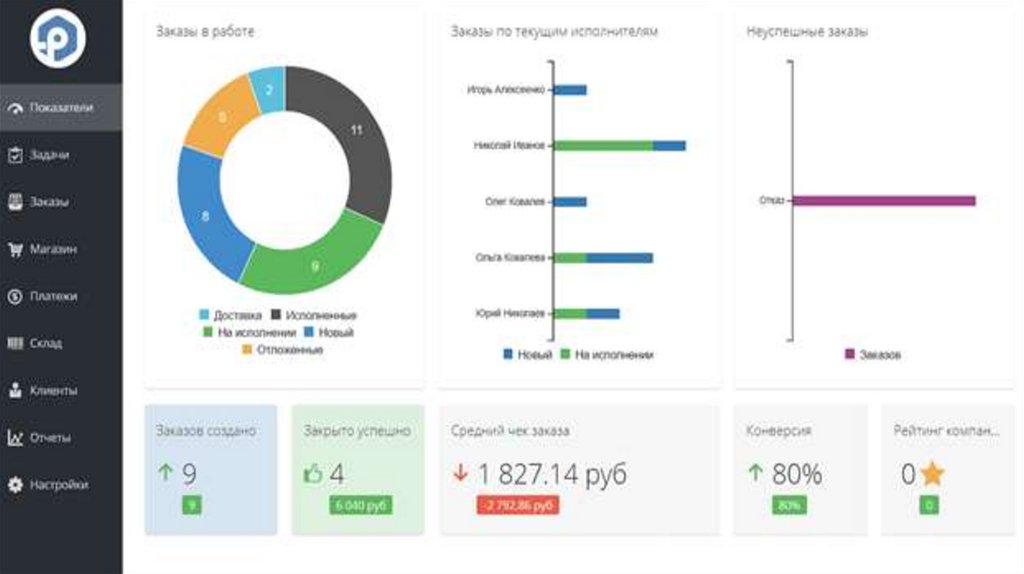Click the Настройки gear icon
1024x574 pixels.
tap(15, 485)
